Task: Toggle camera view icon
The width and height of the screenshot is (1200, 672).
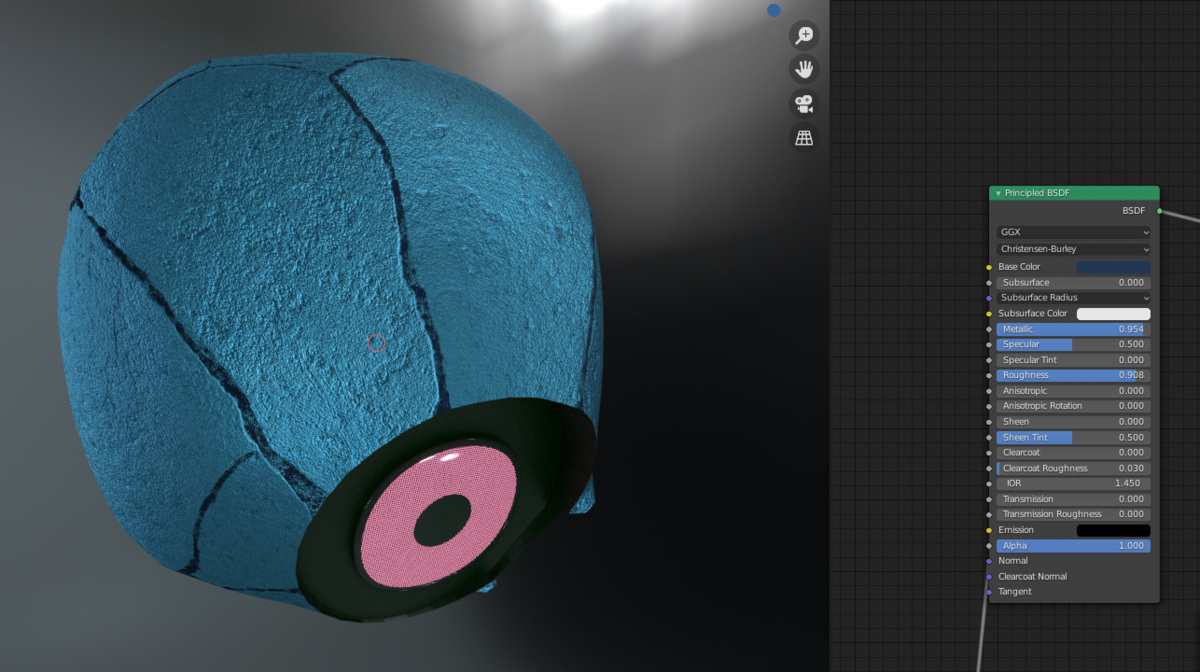Action: [x=804, y=103]
